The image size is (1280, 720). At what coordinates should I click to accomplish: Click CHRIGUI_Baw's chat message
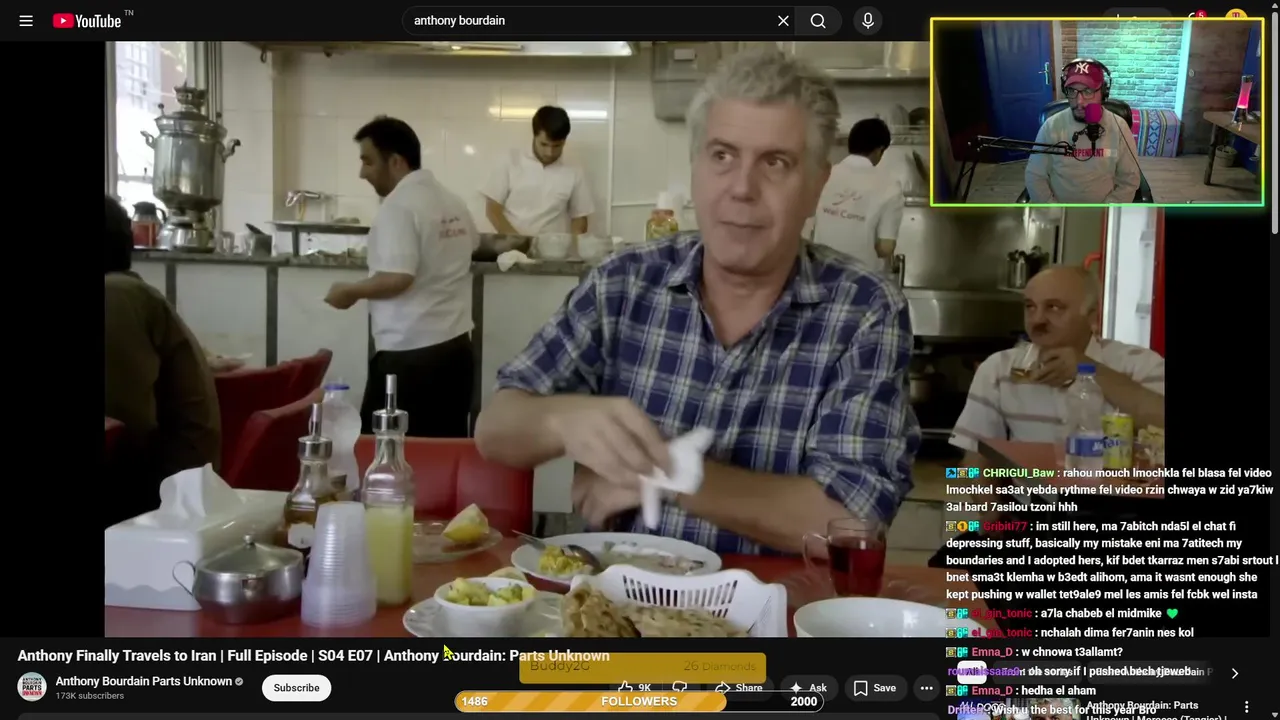(1110, 490)
